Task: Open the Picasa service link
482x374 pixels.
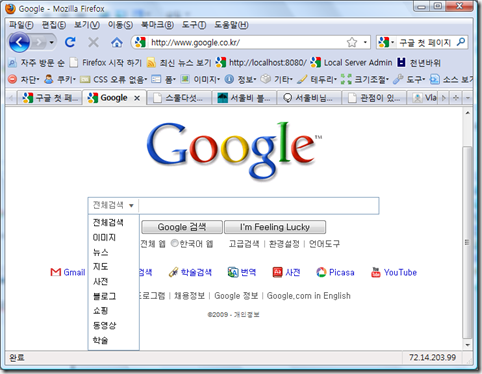Action: (335, 272)
